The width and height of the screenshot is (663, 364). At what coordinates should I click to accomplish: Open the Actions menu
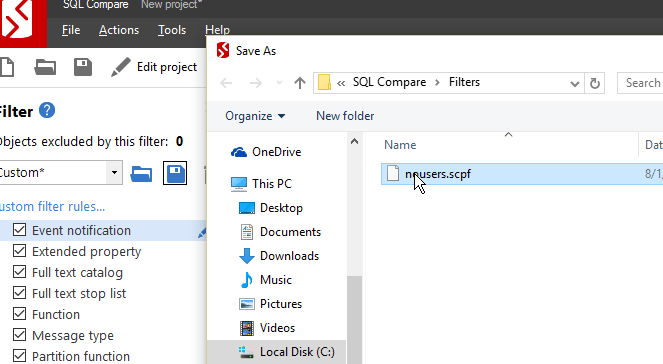(x=119, y=30)
